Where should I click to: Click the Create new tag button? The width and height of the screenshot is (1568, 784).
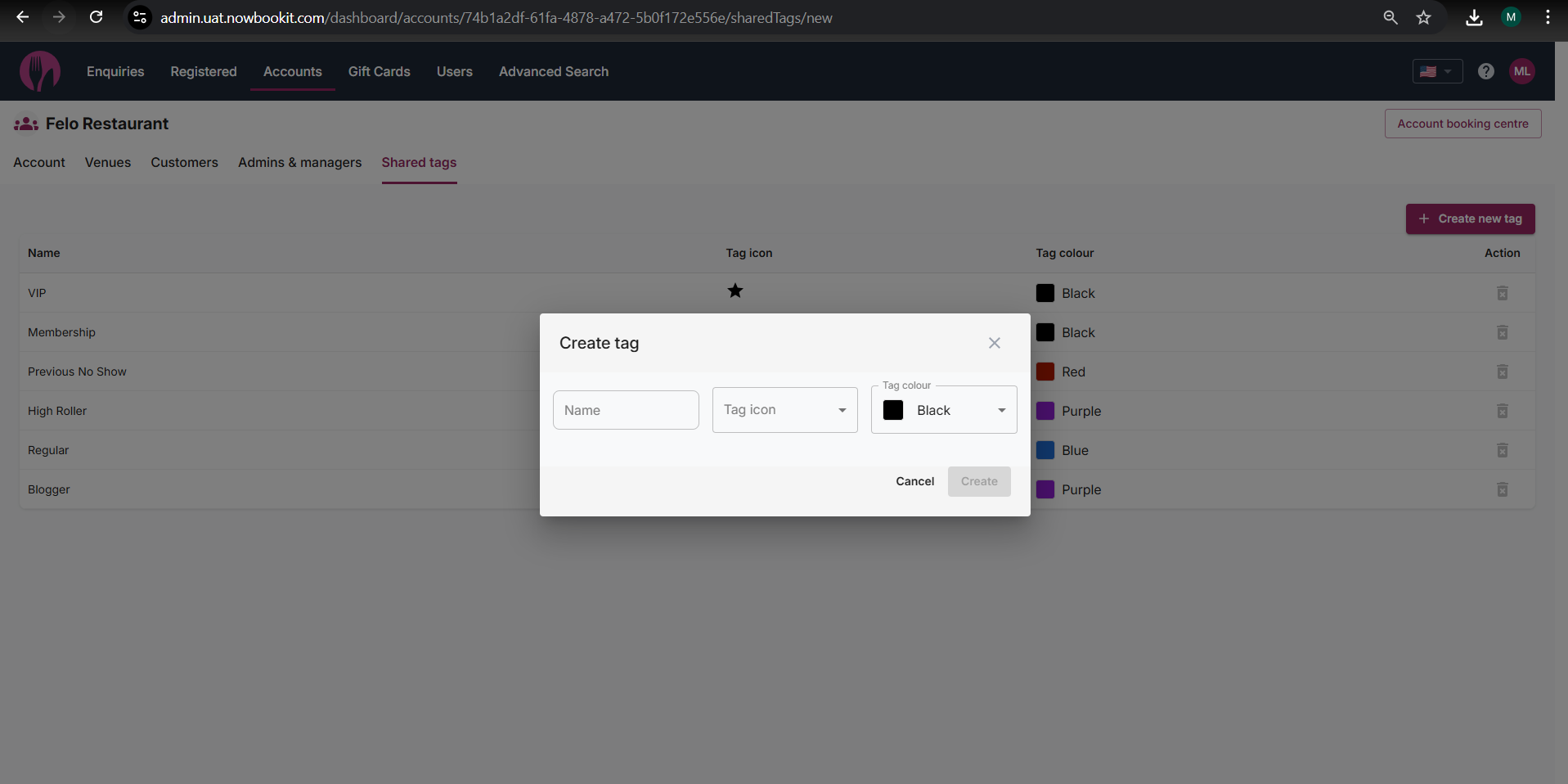(x=1470, y=219)
